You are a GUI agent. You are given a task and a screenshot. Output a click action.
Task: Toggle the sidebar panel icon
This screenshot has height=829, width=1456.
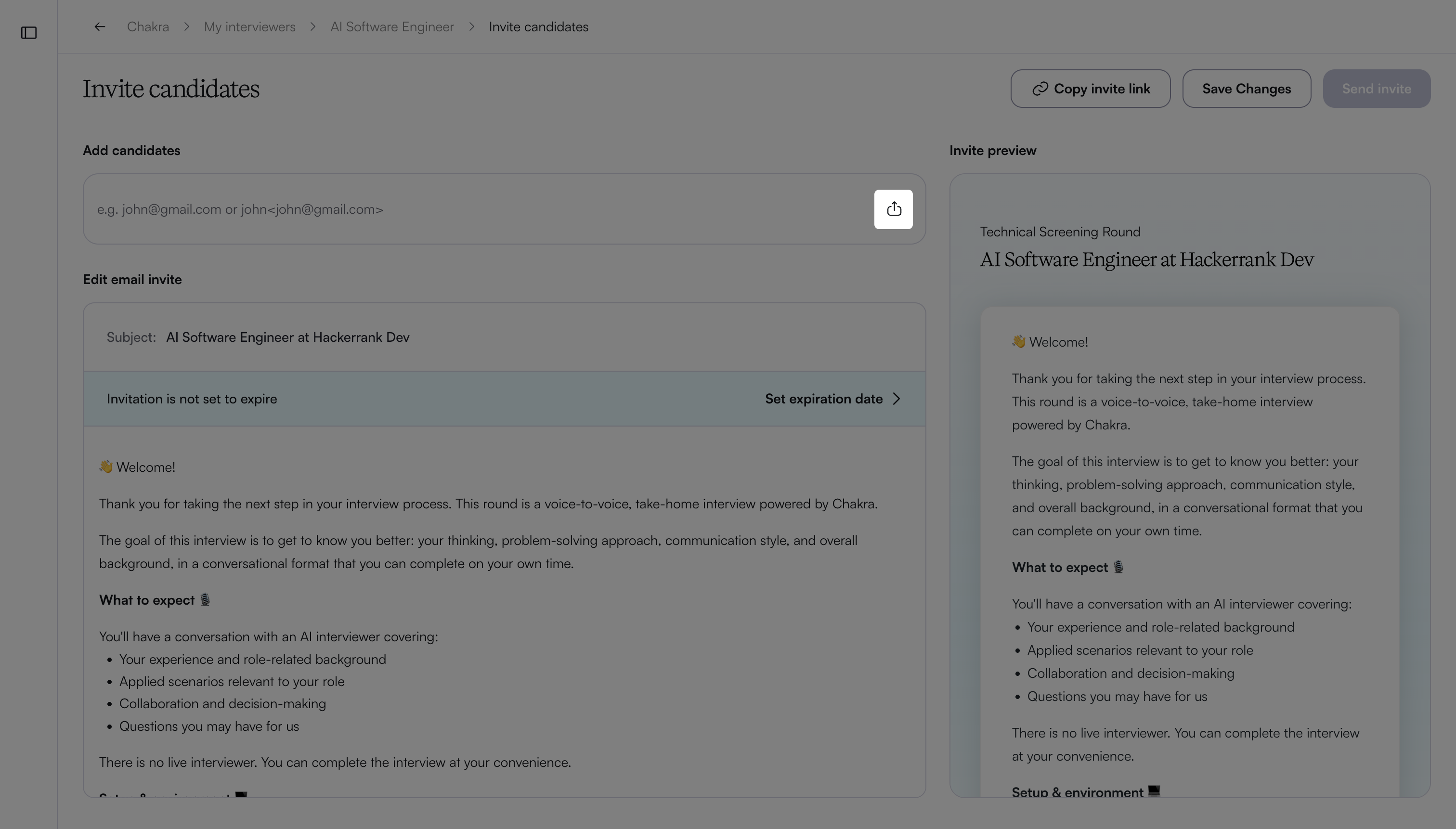(29, 33)
